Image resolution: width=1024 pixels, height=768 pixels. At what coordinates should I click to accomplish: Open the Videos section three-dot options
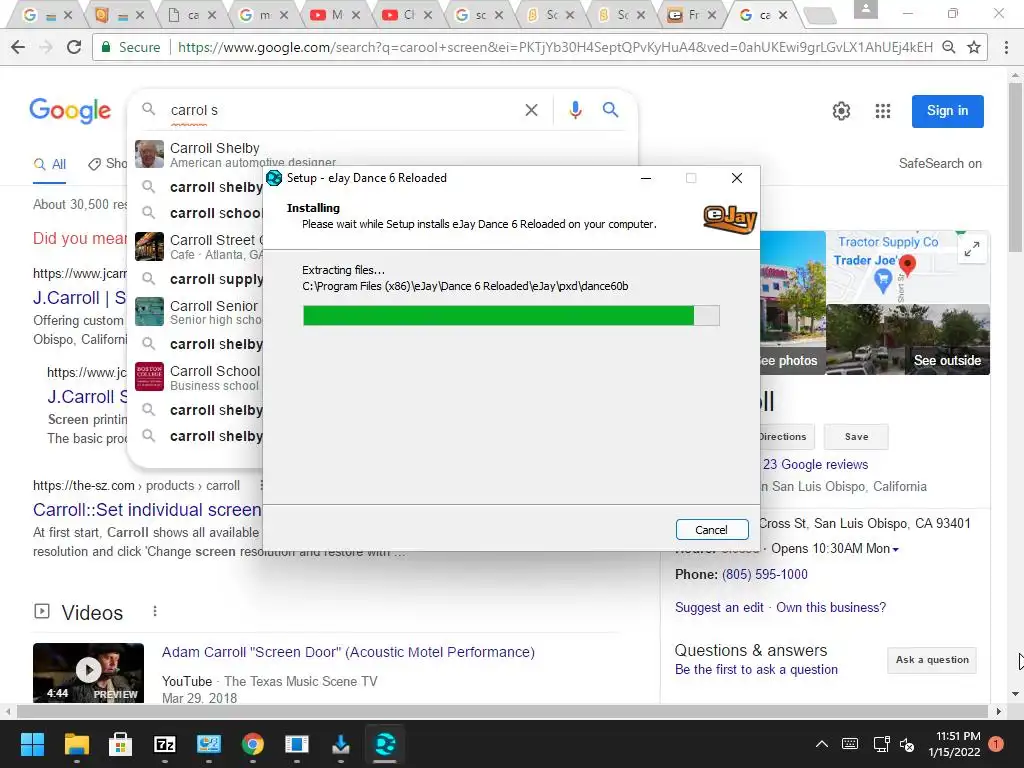(155, 611)
